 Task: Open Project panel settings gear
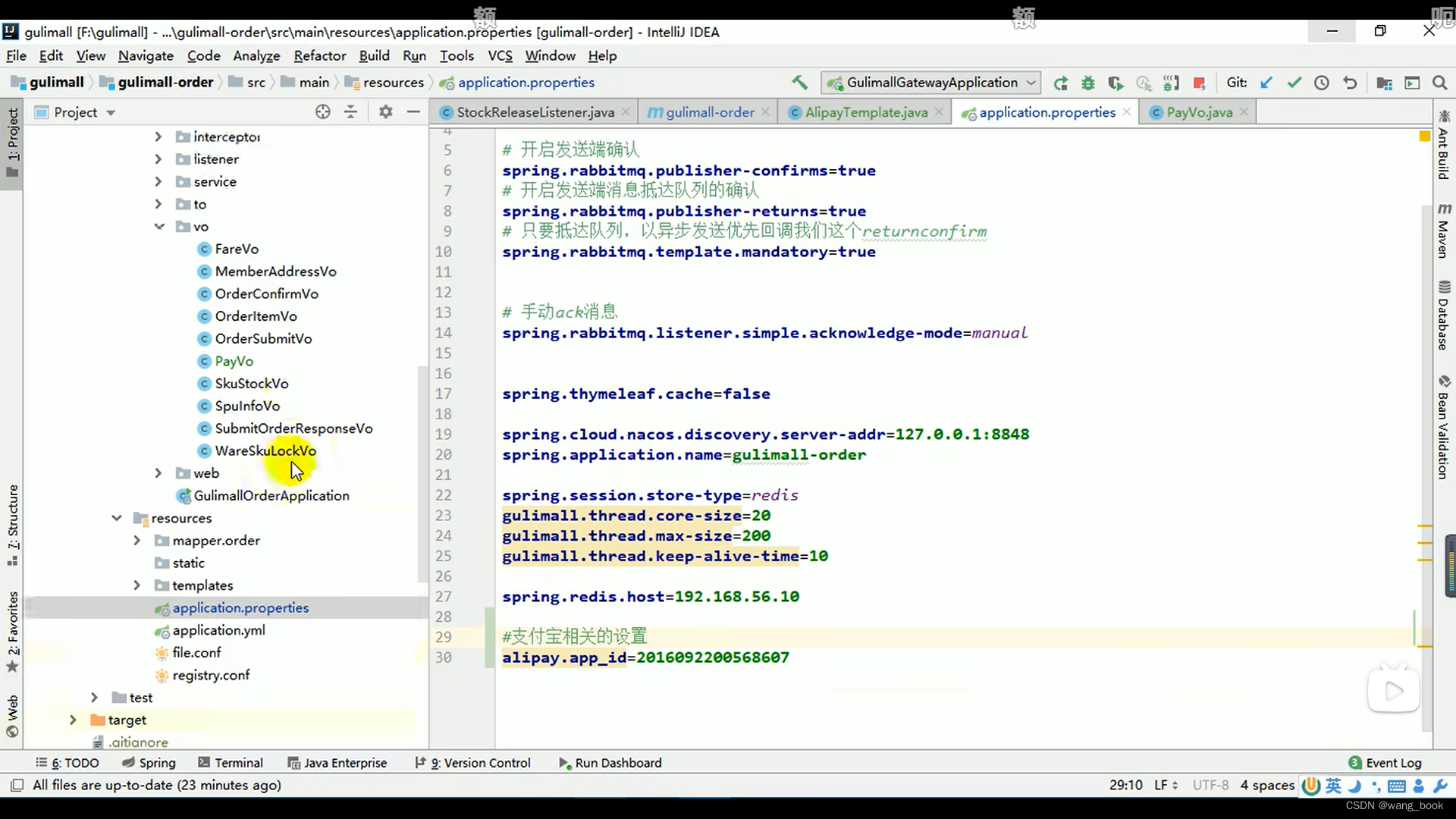(386, 112)
